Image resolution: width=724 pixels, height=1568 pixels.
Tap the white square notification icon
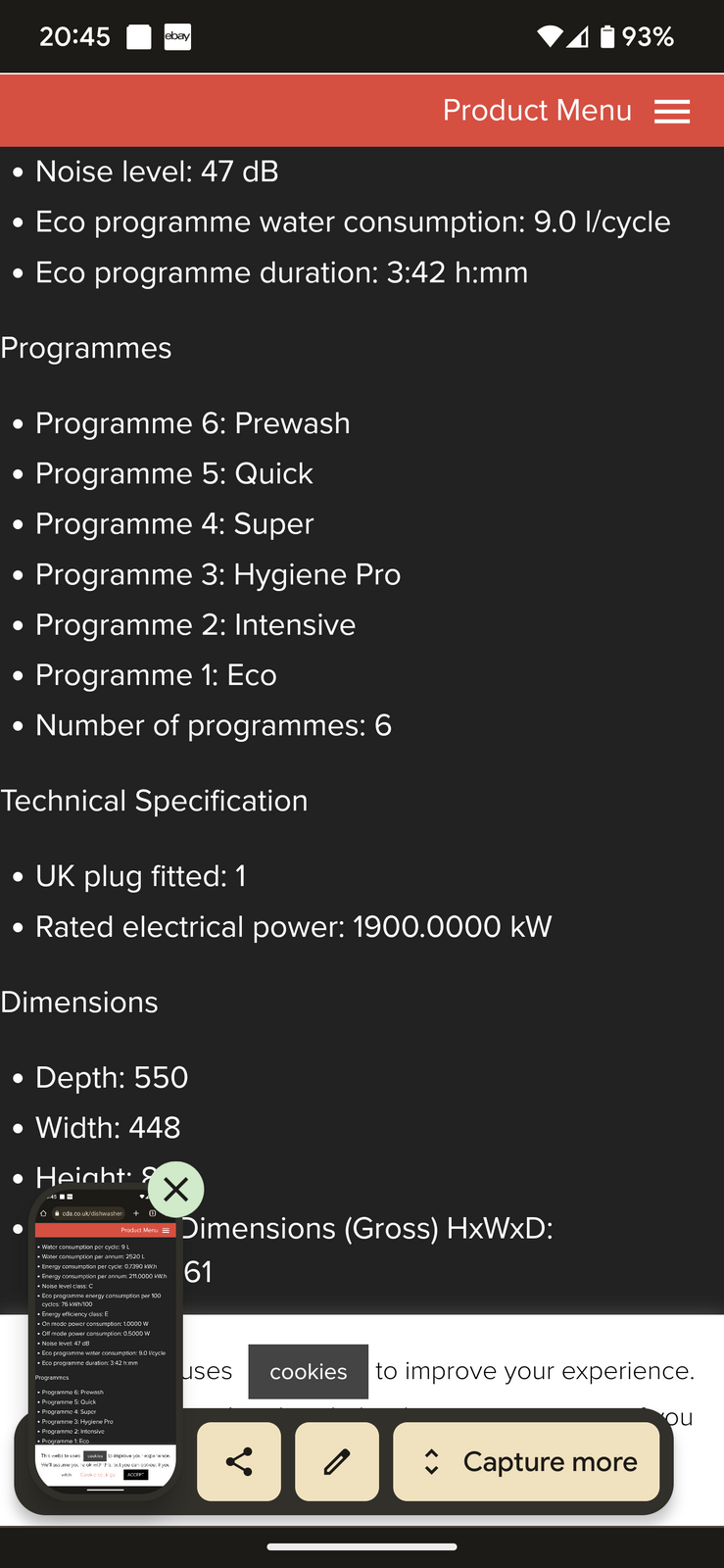[x=139, y=37]
